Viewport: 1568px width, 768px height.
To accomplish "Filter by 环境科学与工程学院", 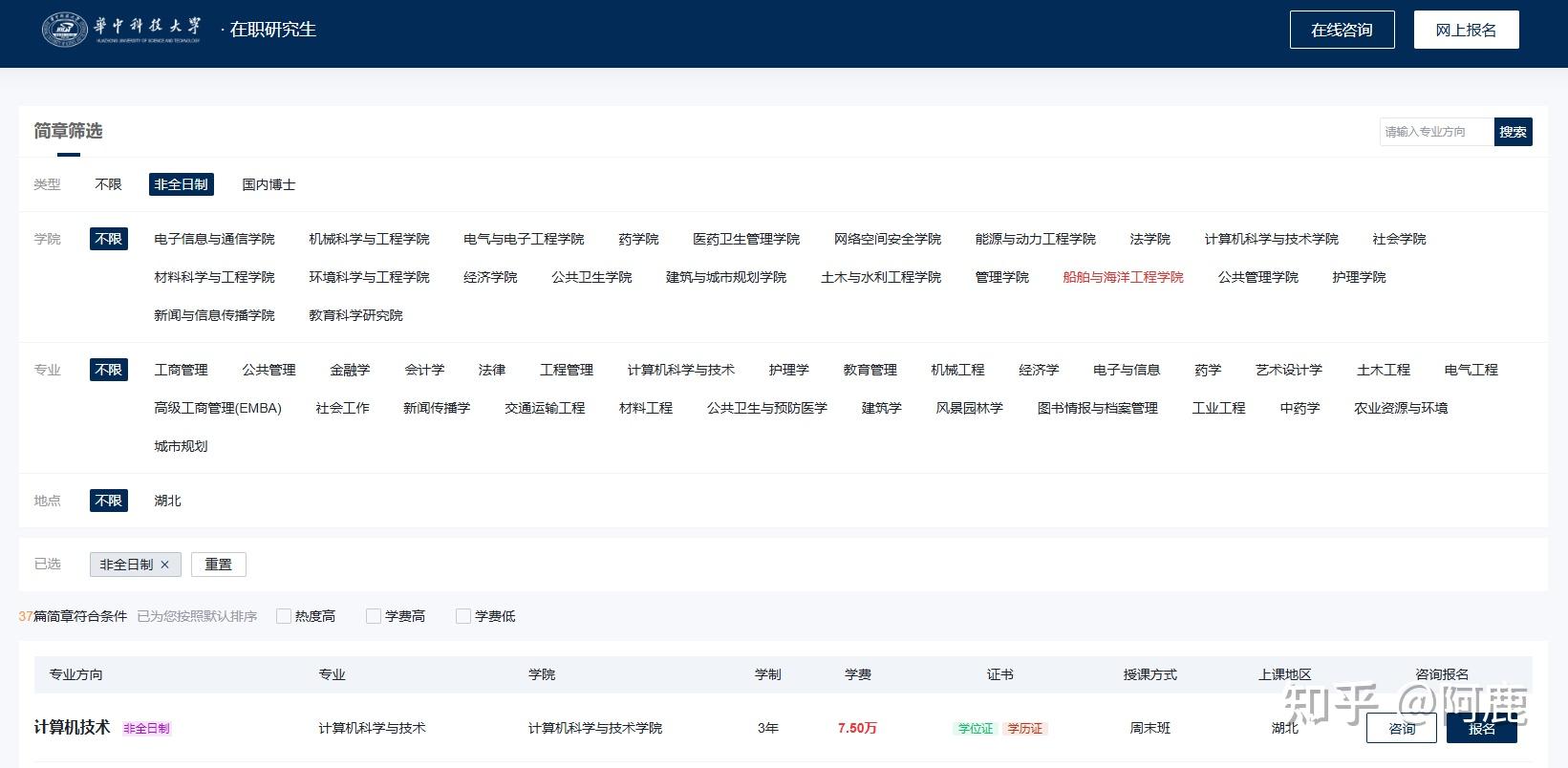I will [369, 277].
